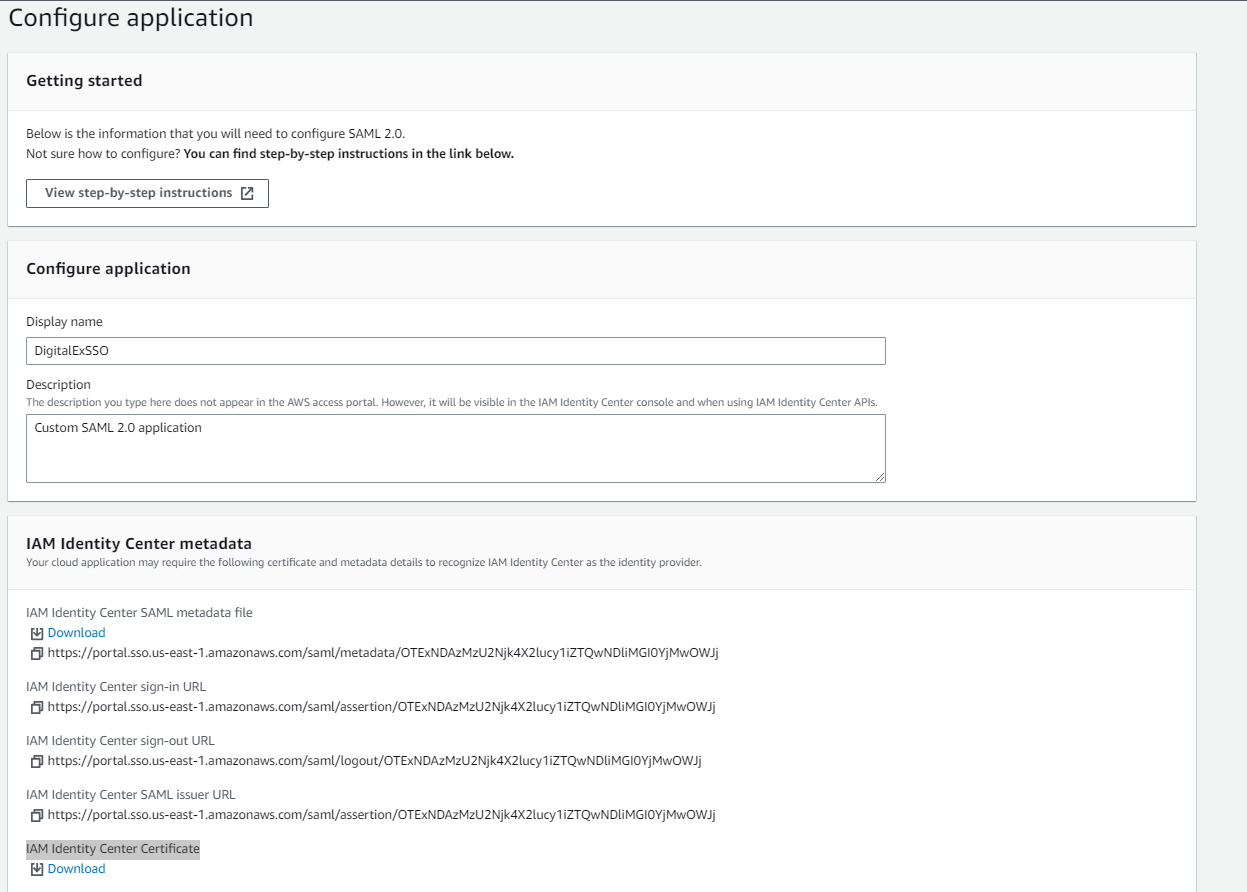Download the Identity Center Certificate via link
Screen dimensions: 1247x892
[x=76, y=869]
